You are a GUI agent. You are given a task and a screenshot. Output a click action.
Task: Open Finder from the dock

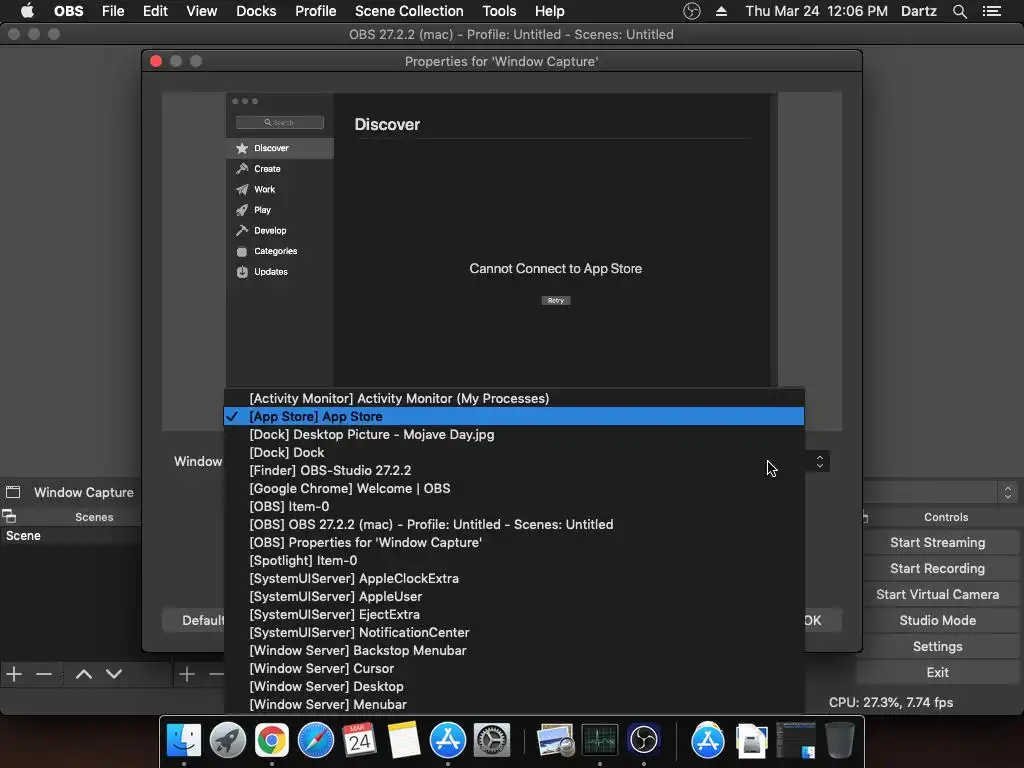184,740
